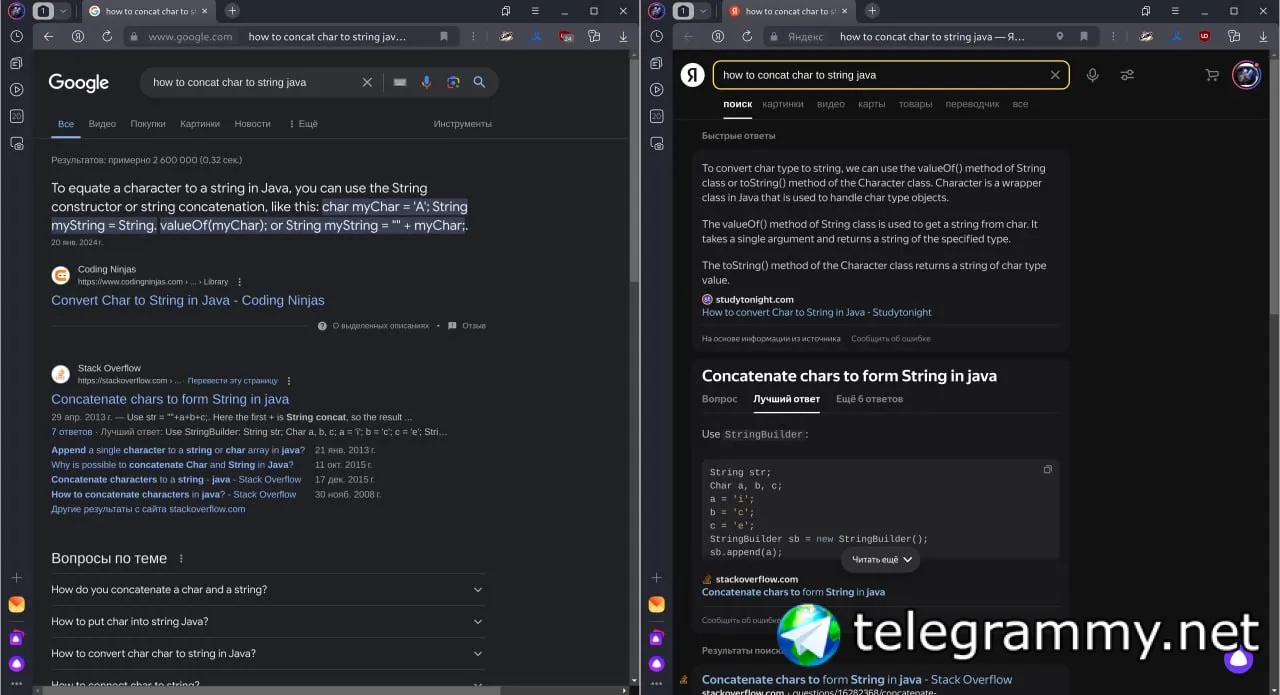Screen dimensions: 1280x695
Task: Switch to Google 'Покупки' tab
Action: point(148,124)
